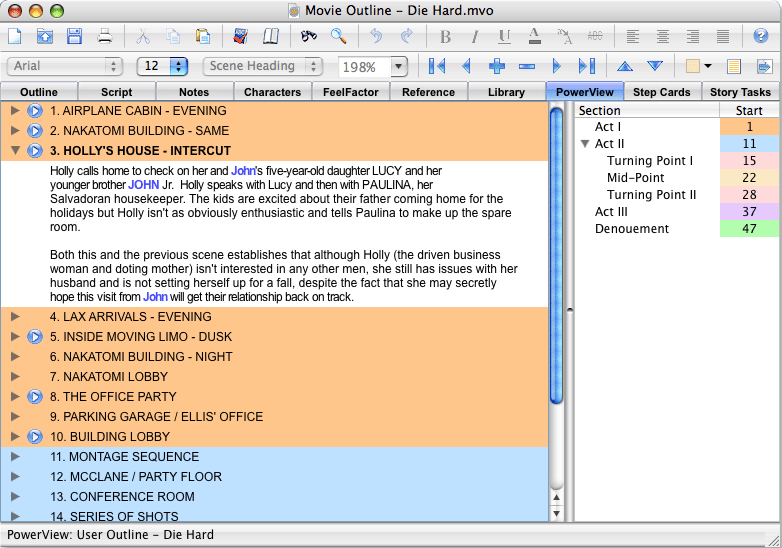Click the magnifying glass search icon

coord(339,36)
